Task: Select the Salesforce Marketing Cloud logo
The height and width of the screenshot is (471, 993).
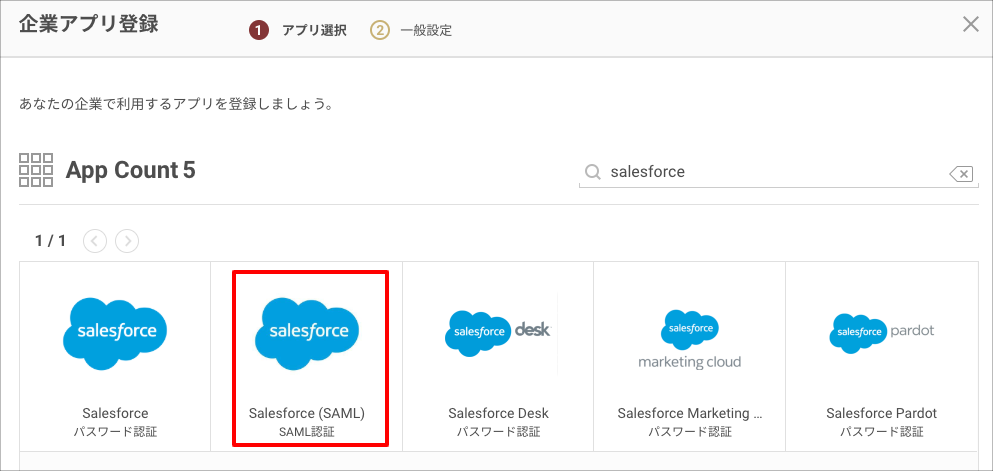Action: [x=690, y=339]
